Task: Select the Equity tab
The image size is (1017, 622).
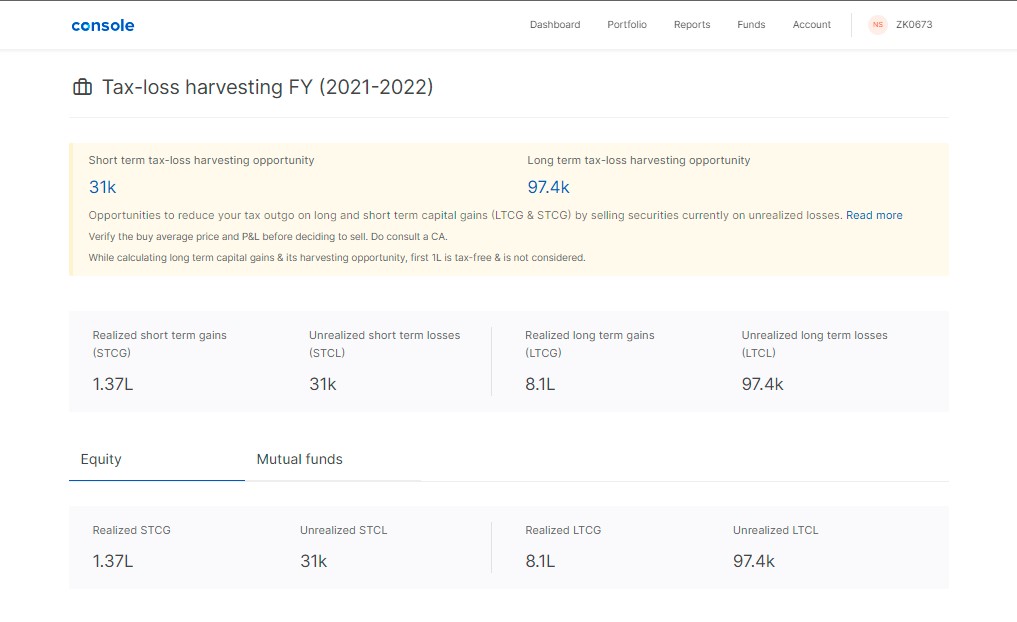Action: point(156,459)
